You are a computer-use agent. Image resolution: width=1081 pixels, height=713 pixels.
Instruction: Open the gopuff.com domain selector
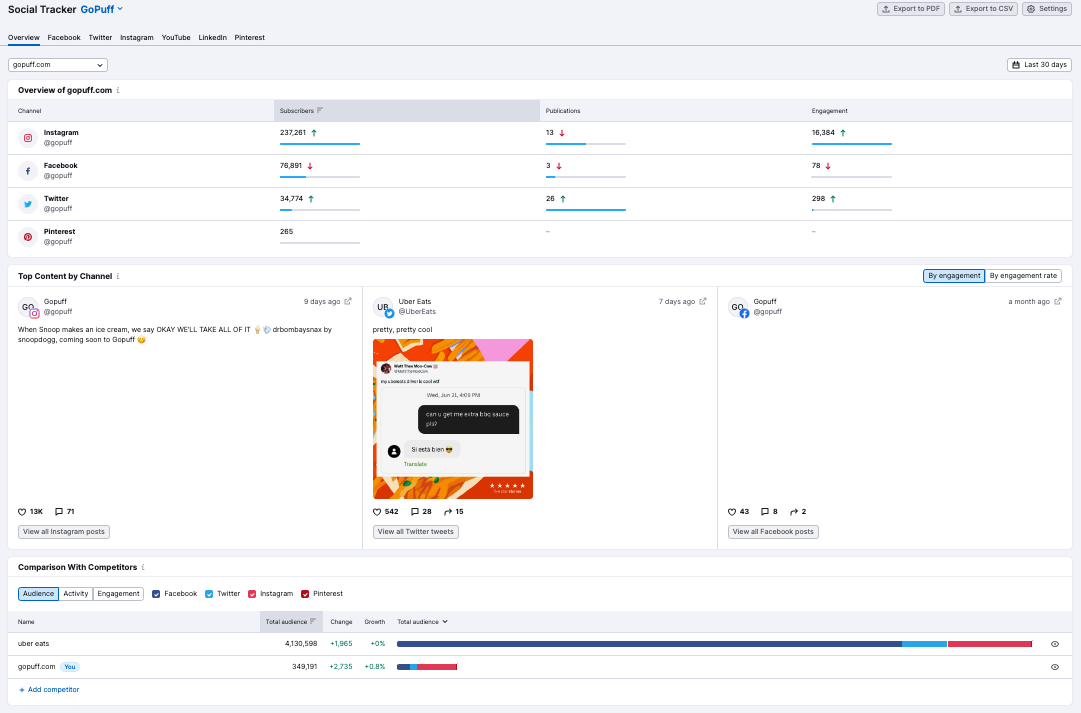click(x=58, y=65)
